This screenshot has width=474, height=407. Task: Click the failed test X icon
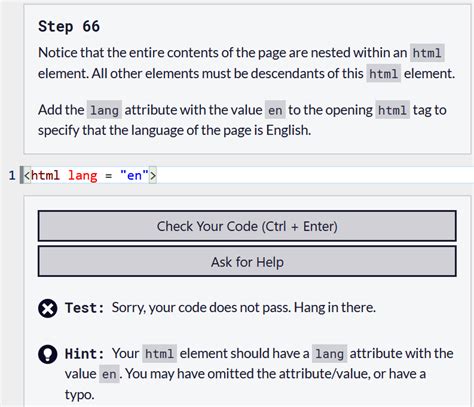coord(48,308)
